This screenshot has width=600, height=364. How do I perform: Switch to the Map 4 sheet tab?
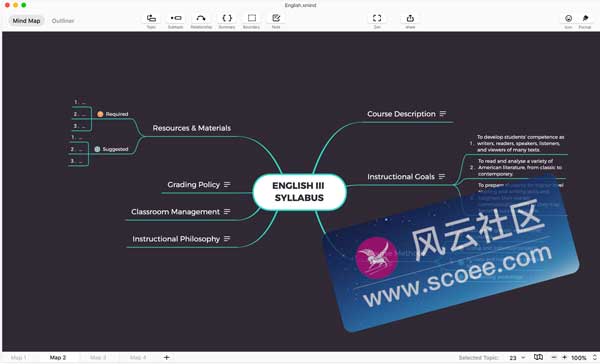[x=138, y=357]
